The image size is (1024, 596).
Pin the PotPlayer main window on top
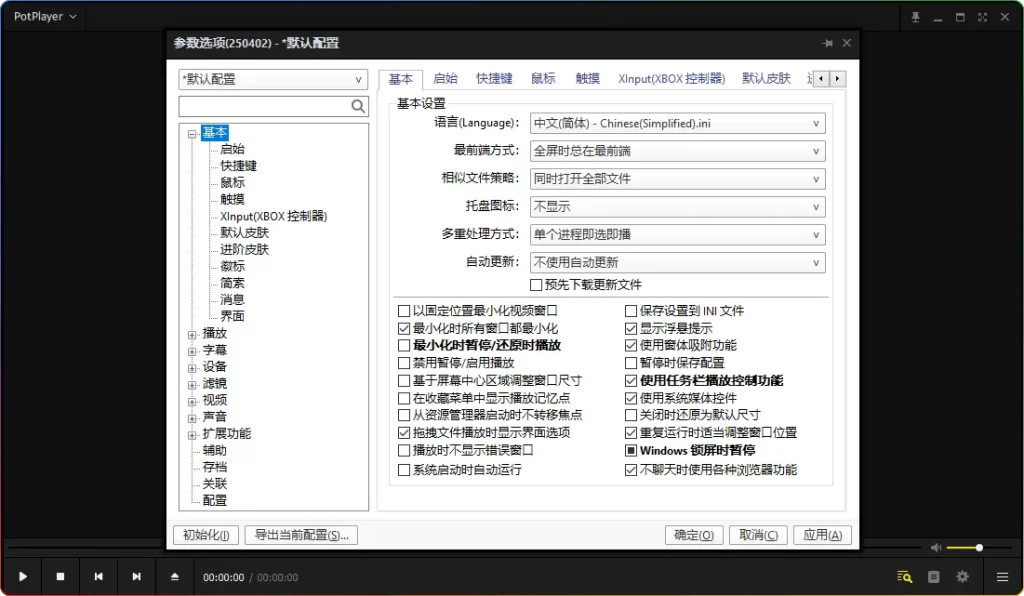click(x=916, y=17)
